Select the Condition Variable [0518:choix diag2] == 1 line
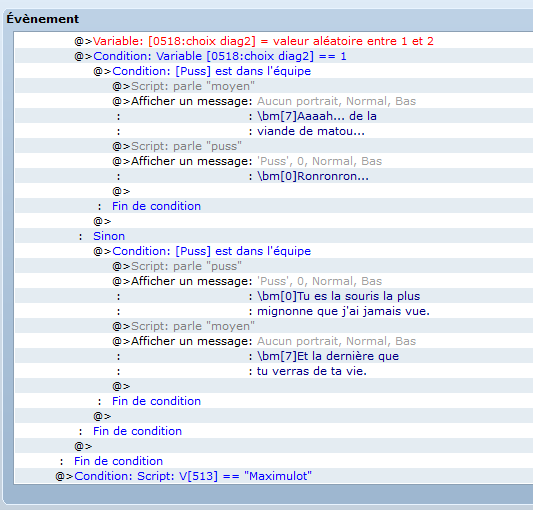This screenshot has height=510, width=533. tap(274, 56)
